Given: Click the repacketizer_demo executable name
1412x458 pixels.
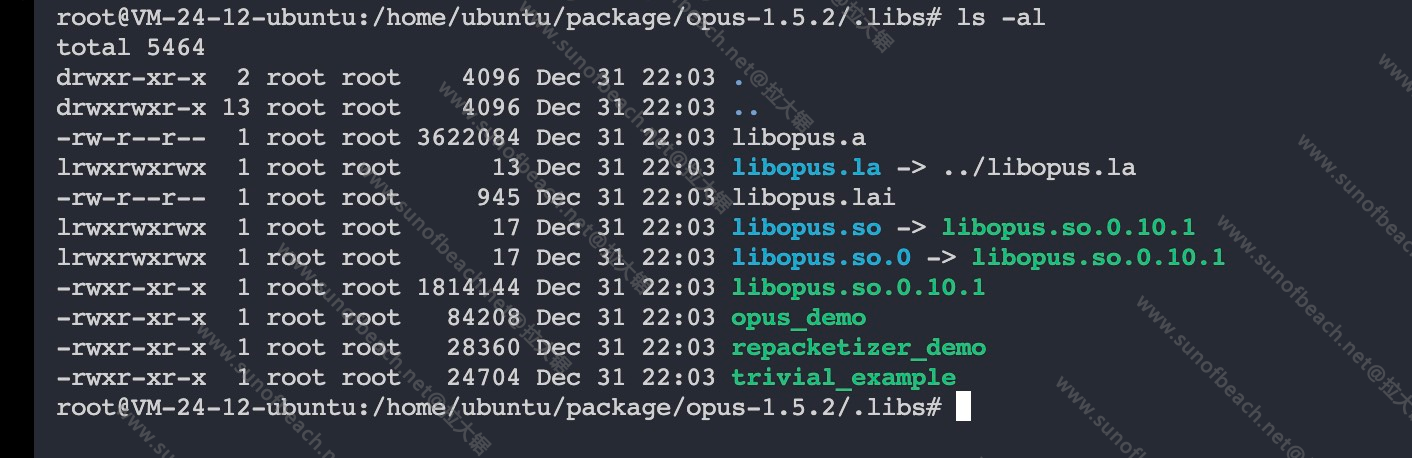Looking at the screenshot, I should click(858, 348).
